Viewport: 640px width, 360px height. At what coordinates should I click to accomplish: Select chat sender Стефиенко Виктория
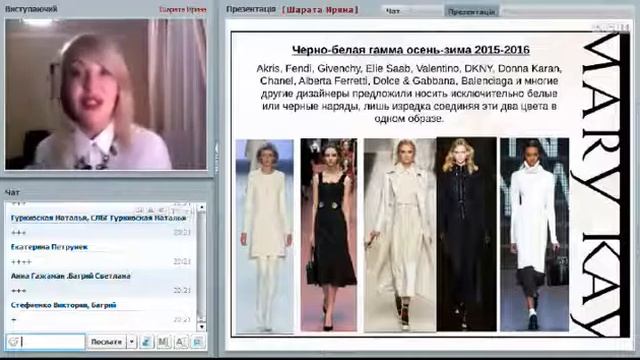tap(64, 305)
